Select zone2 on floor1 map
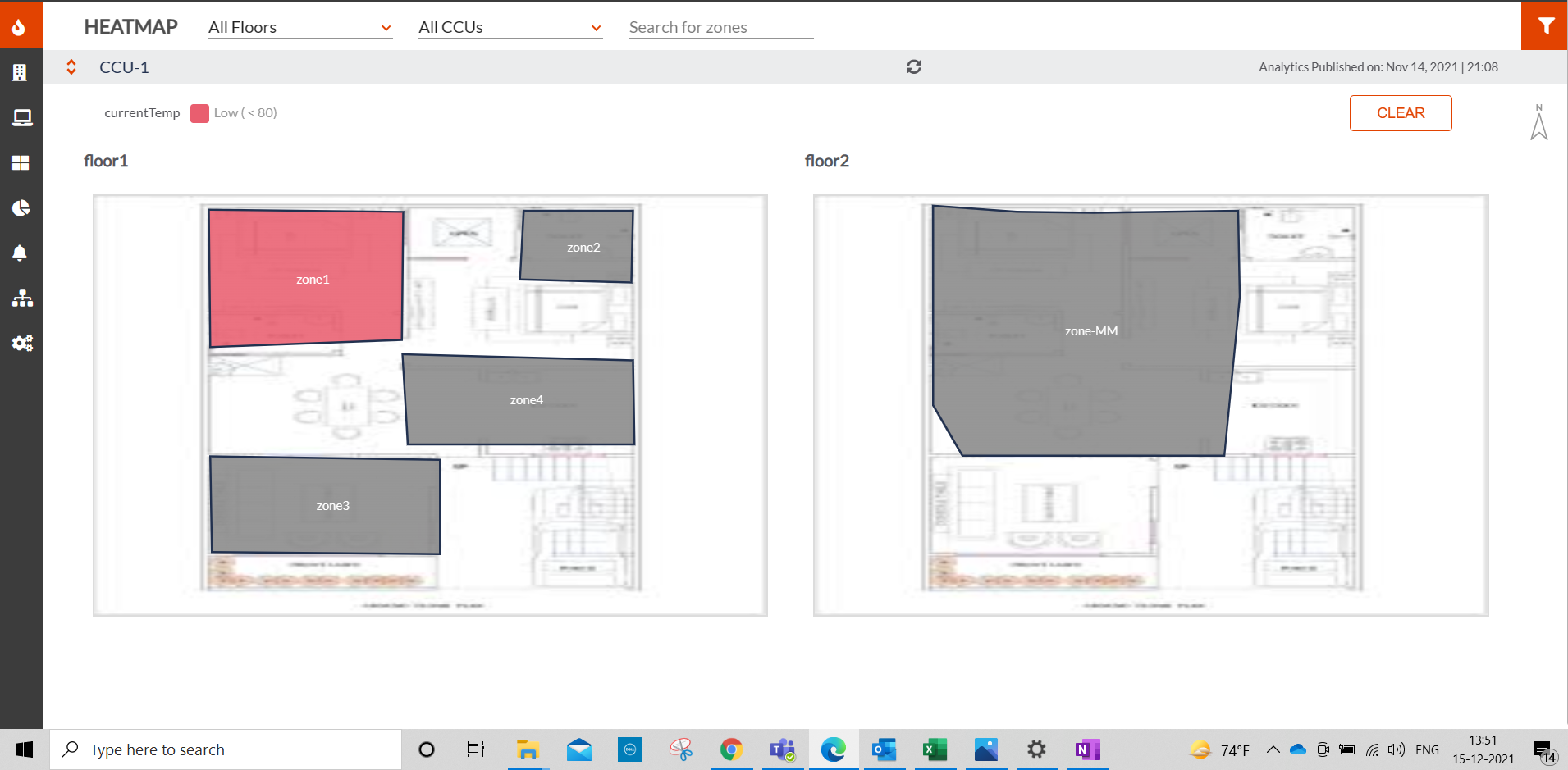The height and width of the screenshot is (770, 1568). tap(577, 246)
